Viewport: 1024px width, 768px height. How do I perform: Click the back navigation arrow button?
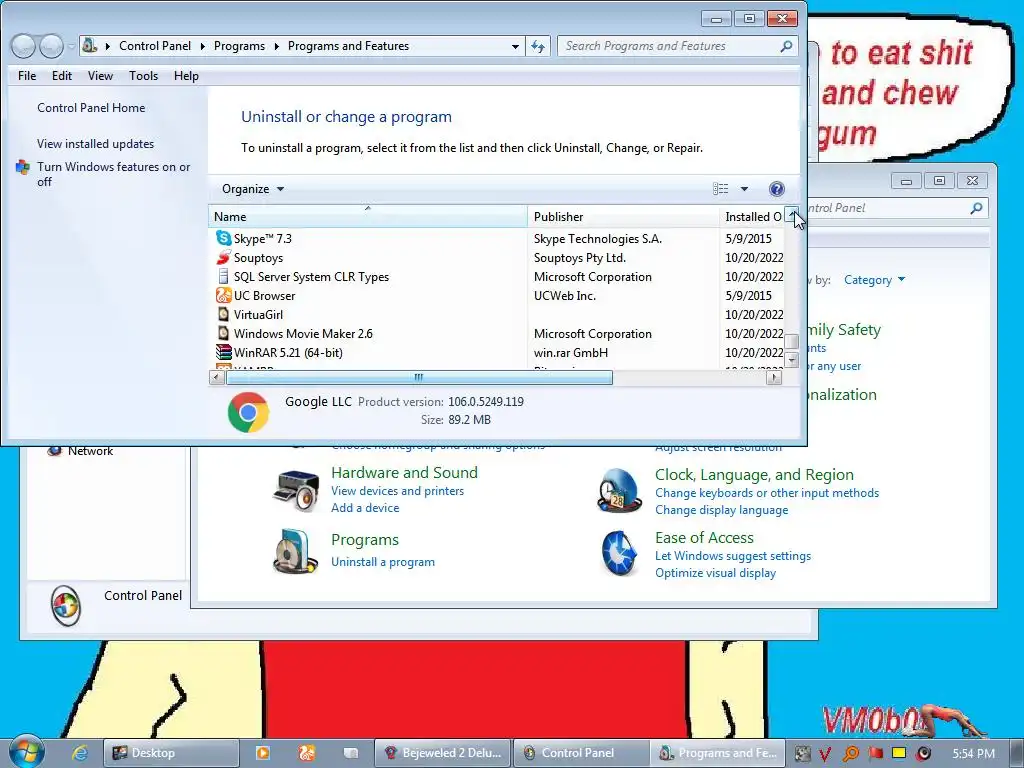tap(23, 46)
